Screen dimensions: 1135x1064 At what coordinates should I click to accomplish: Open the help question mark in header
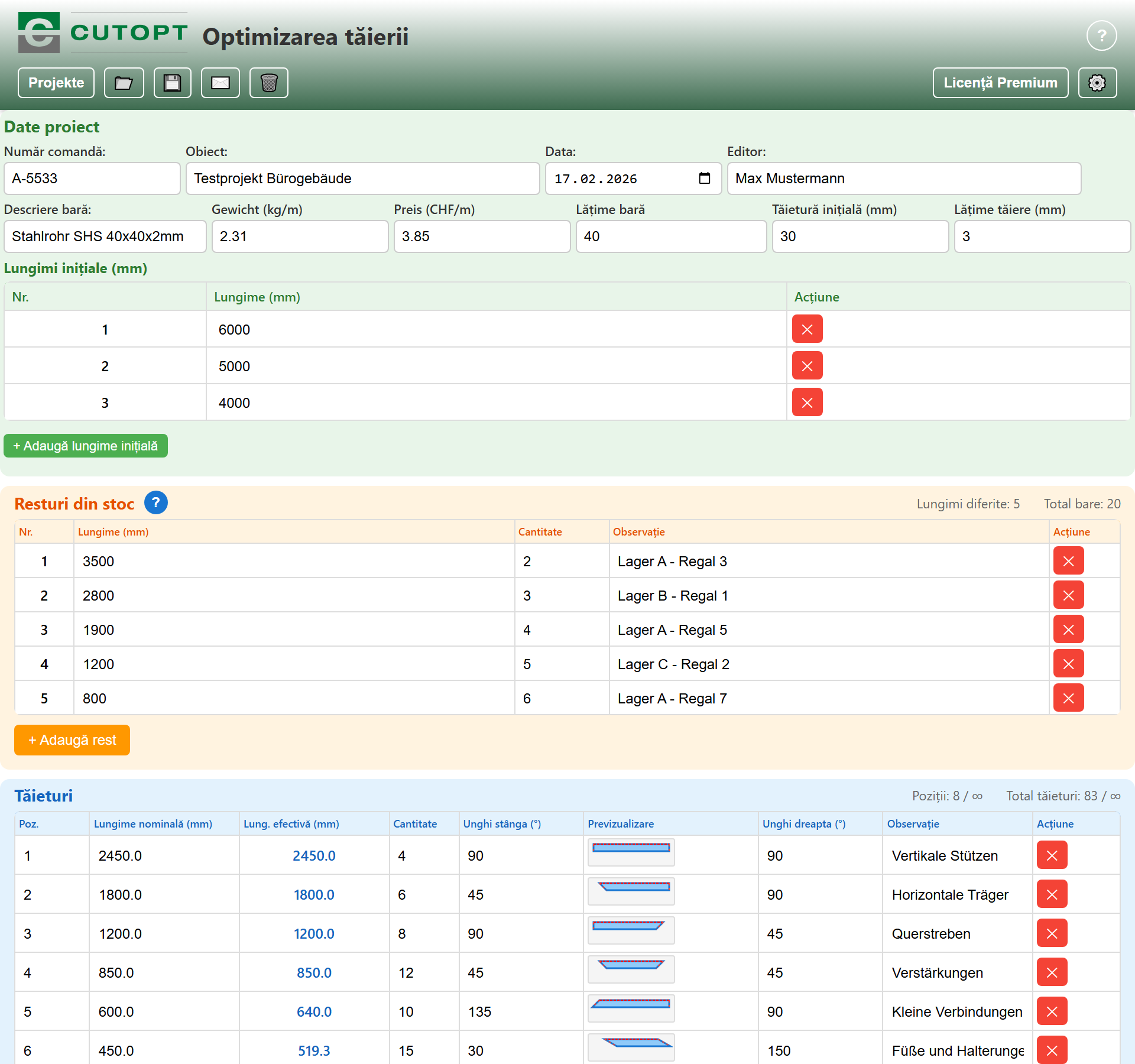click(1101, 36)
